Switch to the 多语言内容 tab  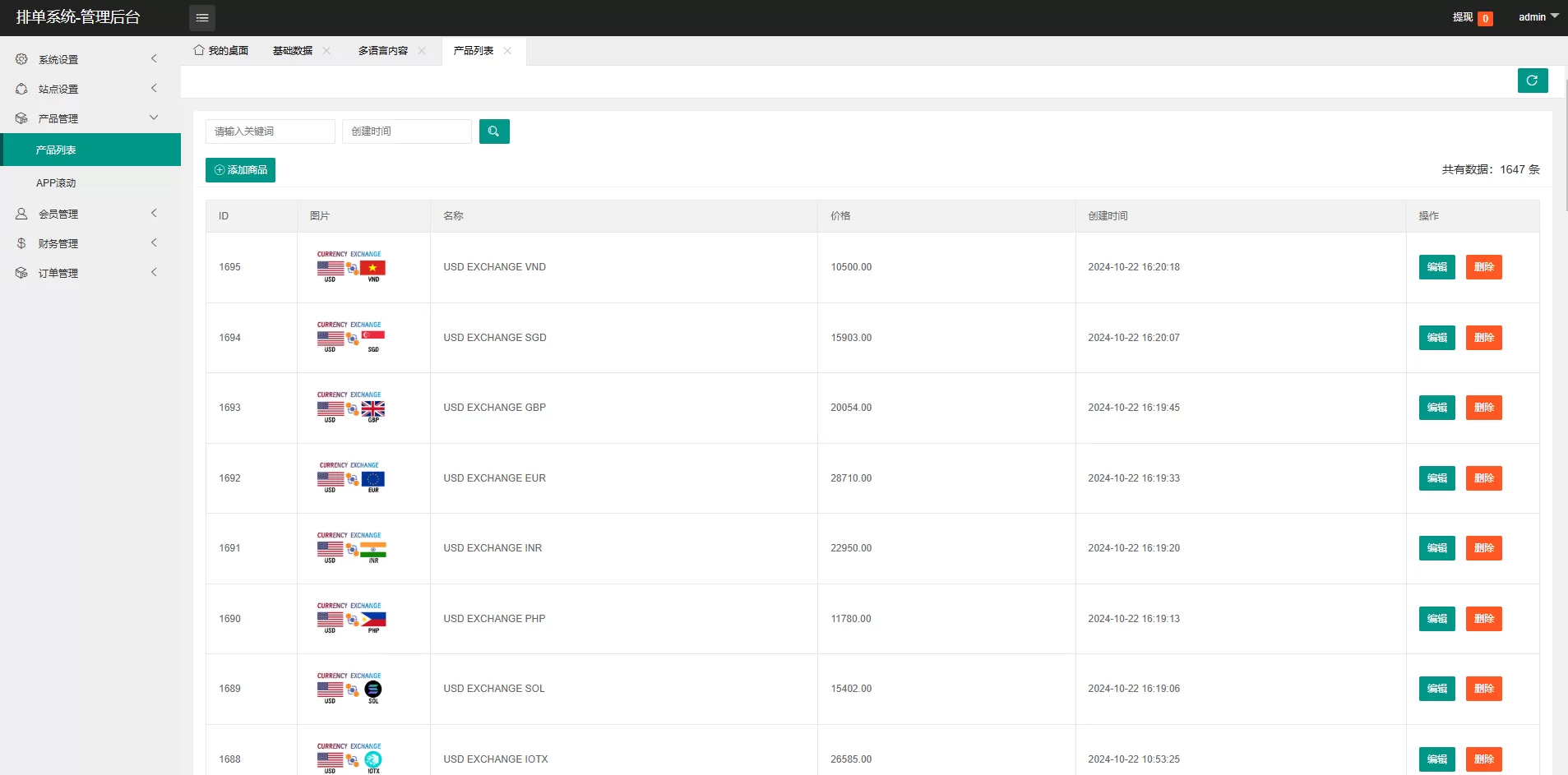click(382, 51)
